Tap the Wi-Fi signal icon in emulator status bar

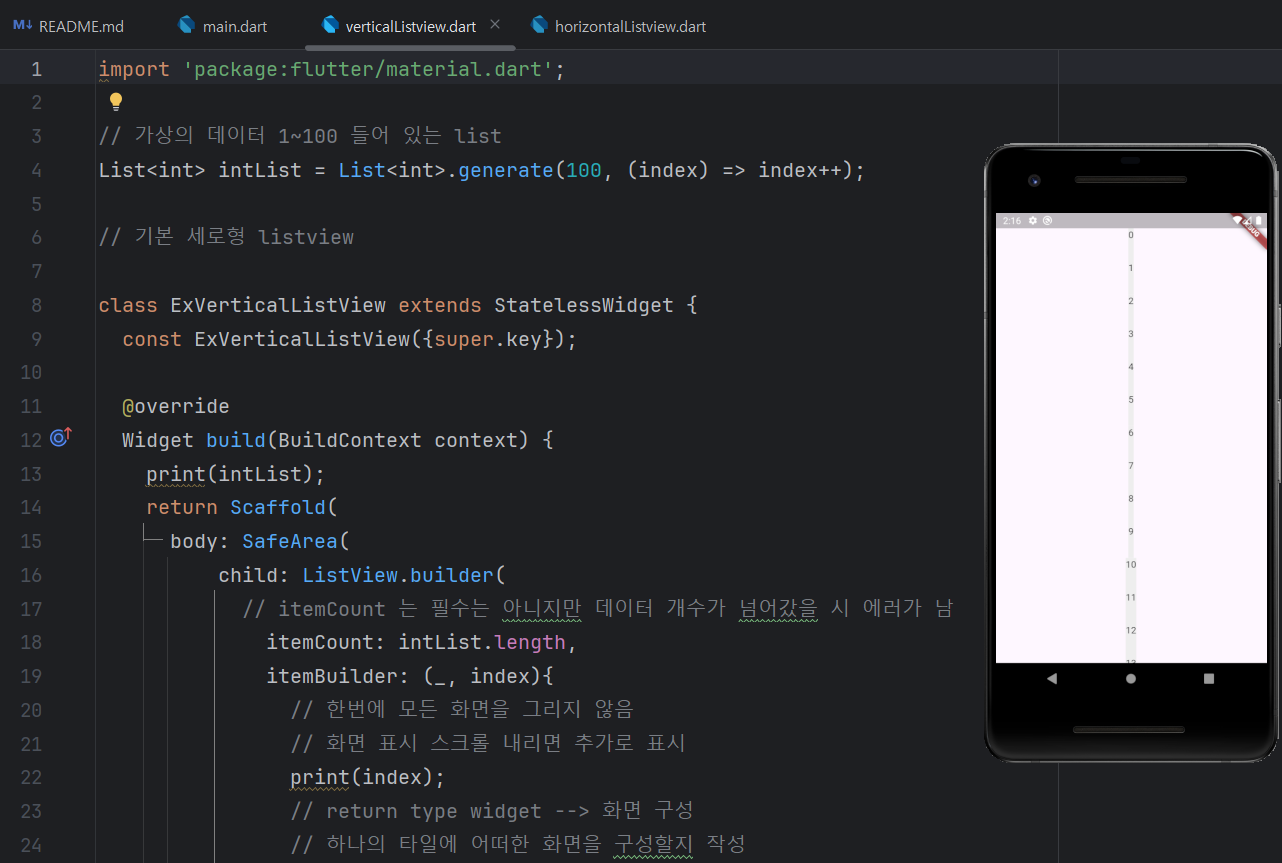(x=1238, y=220)
